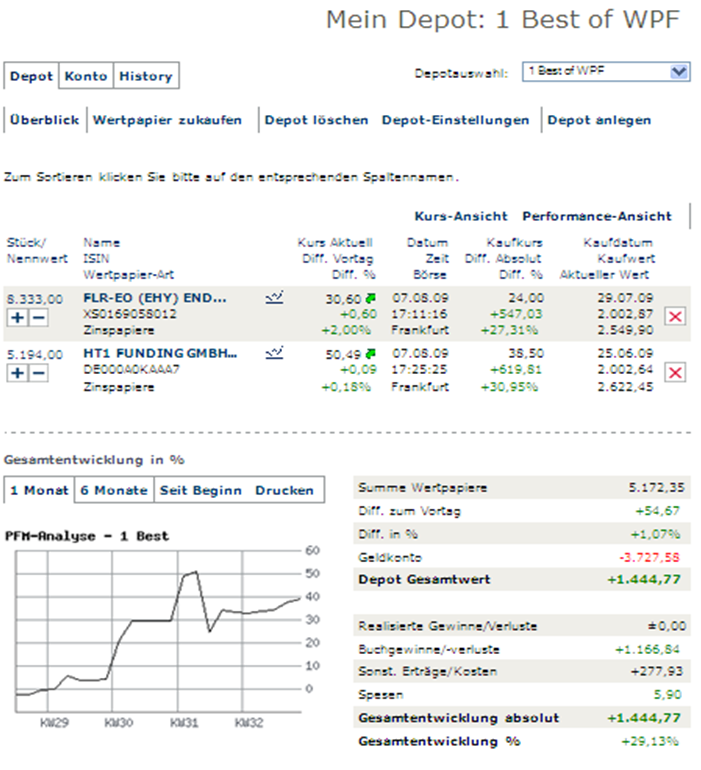
Task: Open the Depotauswahl dropdown
Action: (x=680, y=71)
